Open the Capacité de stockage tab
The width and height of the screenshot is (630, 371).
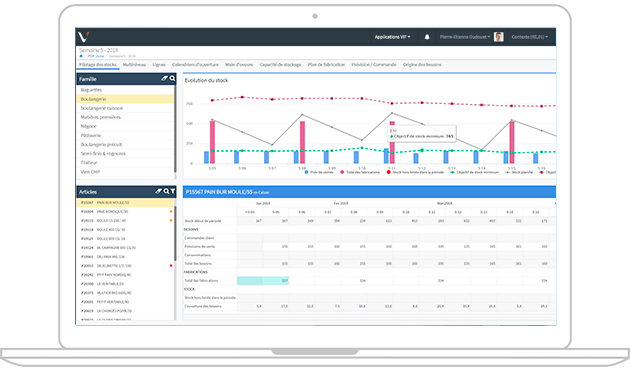280,65
